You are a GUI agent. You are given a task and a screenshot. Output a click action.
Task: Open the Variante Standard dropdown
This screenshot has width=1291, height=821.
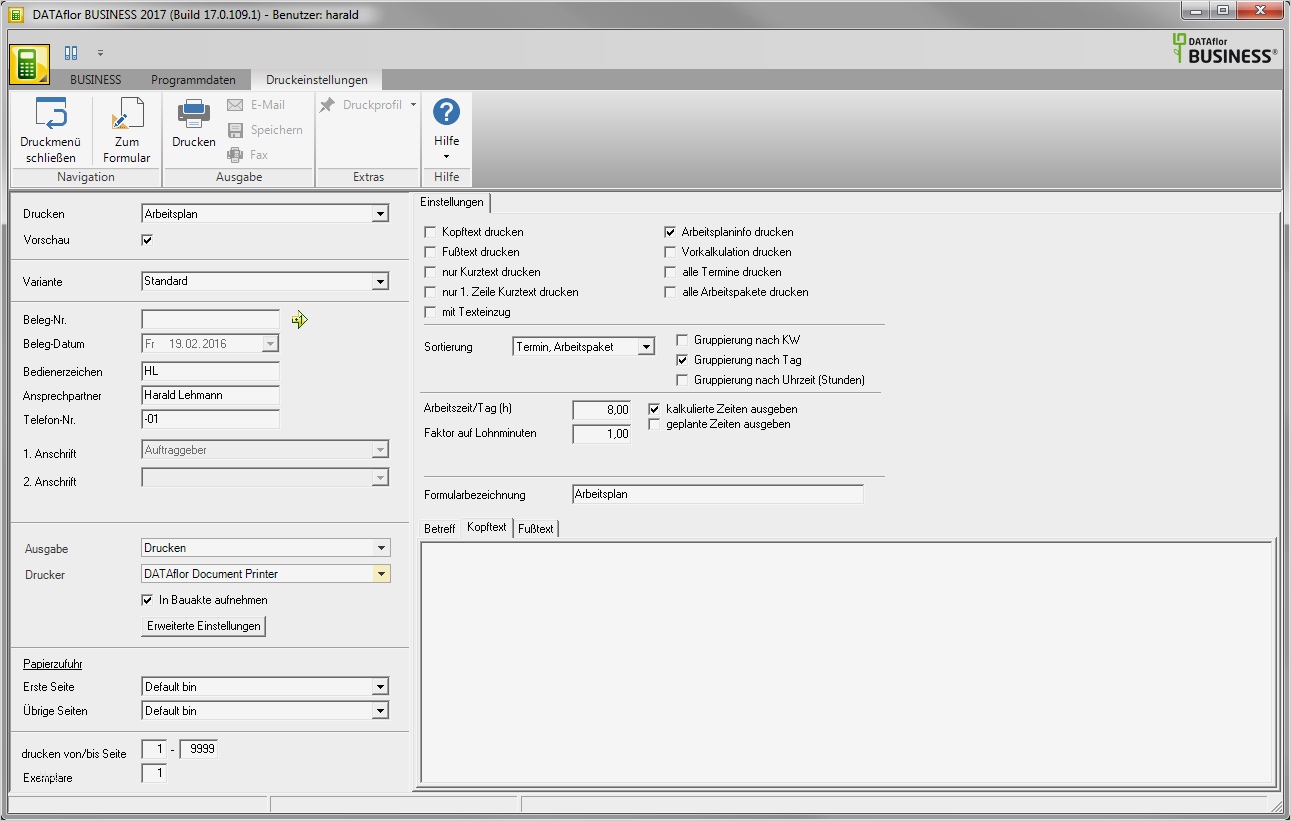(x=380, y=282)
